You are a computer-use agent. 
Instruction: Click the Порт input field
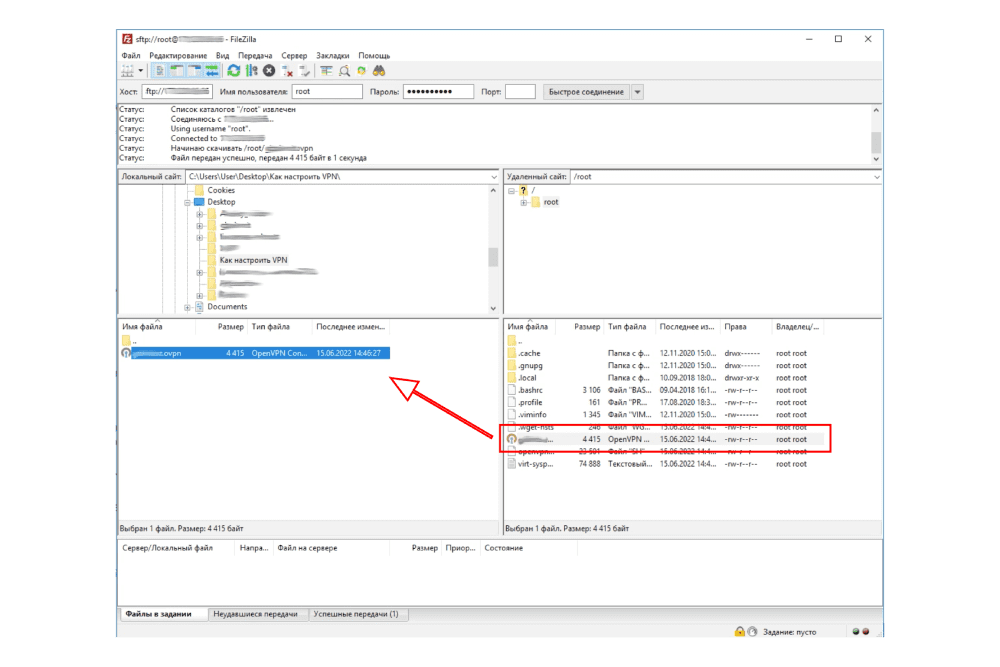(520, 92)
